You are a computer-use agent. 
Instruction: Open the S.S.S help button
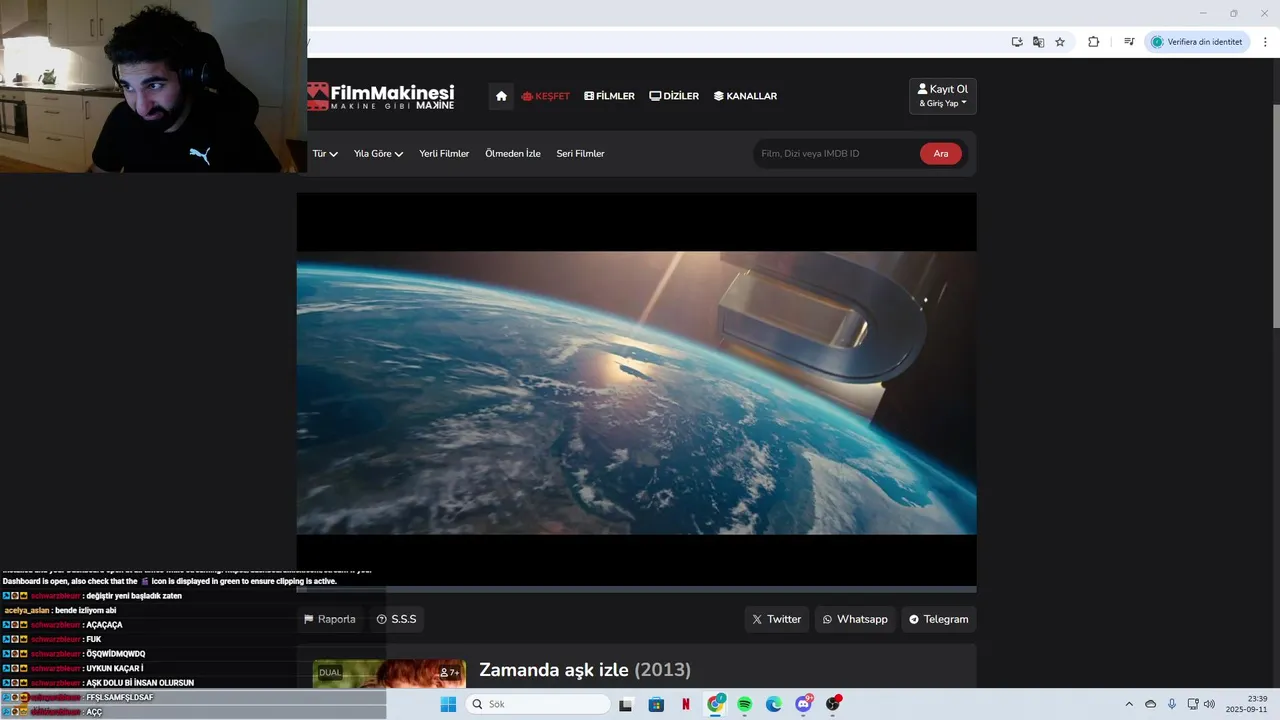(397, 619)
